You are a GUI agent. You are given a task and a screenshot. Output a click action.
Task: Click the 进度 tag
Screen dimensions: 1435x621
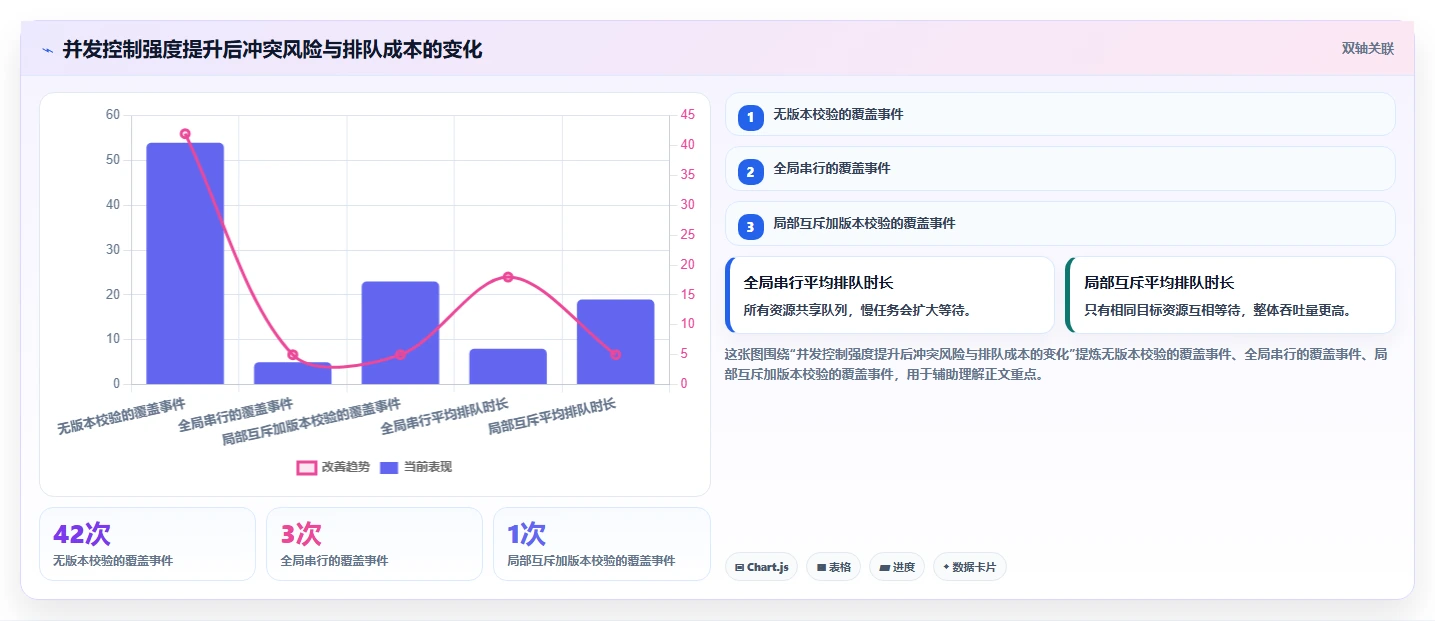point(897,567)
